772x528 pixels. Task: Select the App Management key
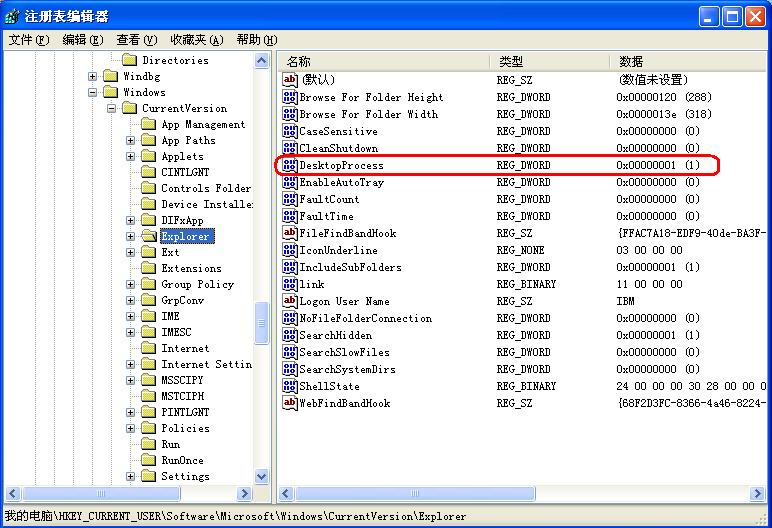(x=203, y=124)
